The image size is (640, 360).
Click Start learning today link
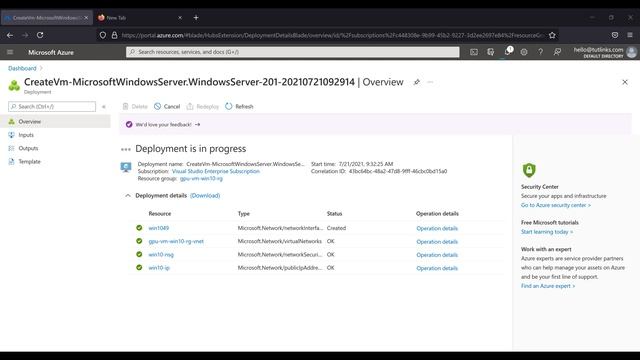tap(547, 232)
